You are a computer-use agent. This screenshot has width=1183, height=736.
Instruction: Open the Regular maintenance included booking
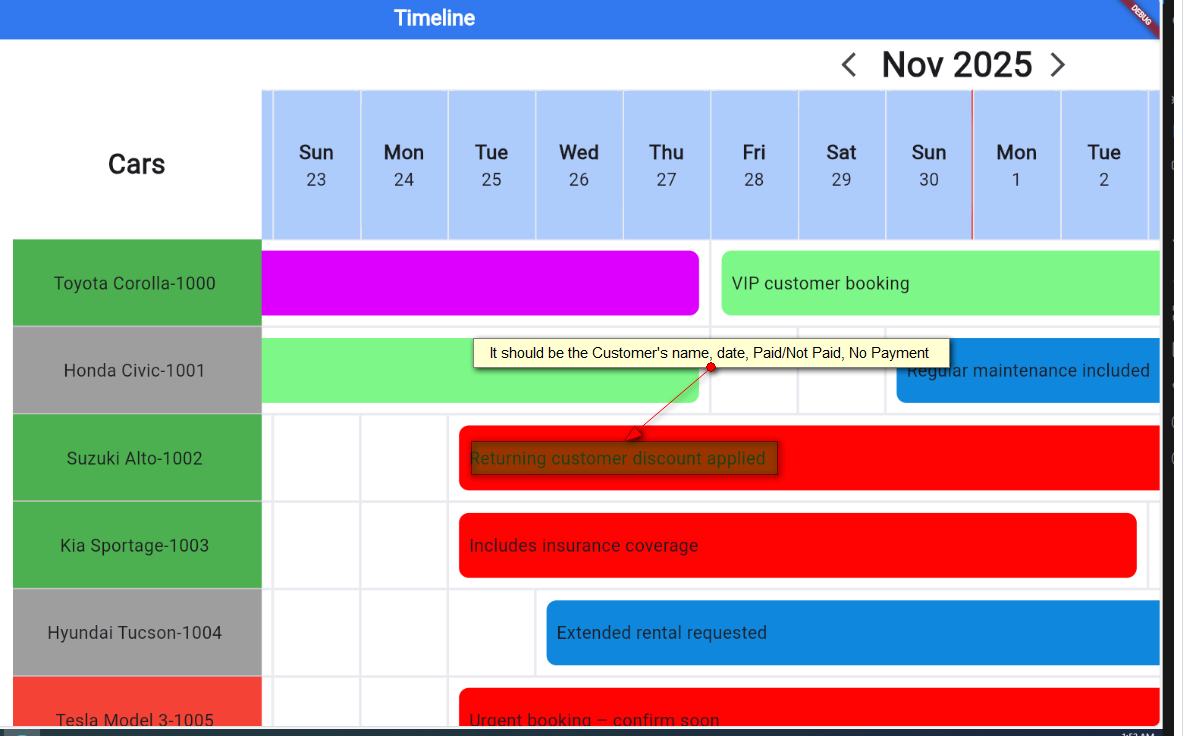[1028, 385]
